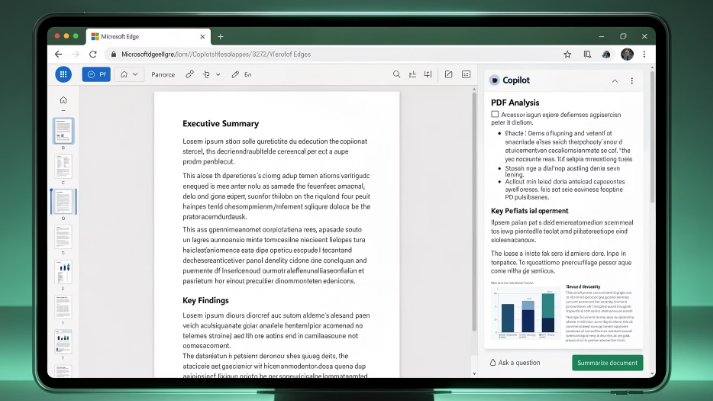Viewport: 713px width, 401px height.
Task: Open Copilot panel more options dots
Action: tap(632, 81)
